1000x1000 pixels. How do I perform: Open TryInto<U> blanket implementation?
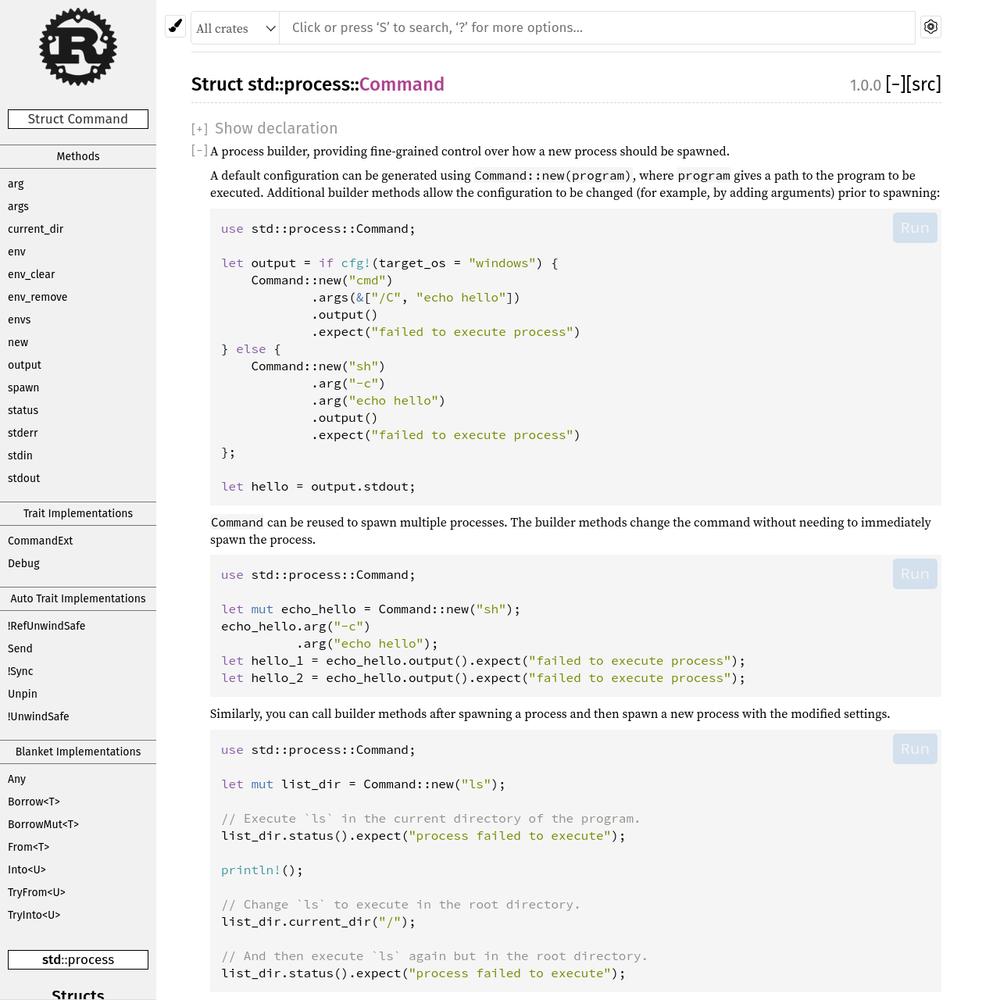point(34,915)
